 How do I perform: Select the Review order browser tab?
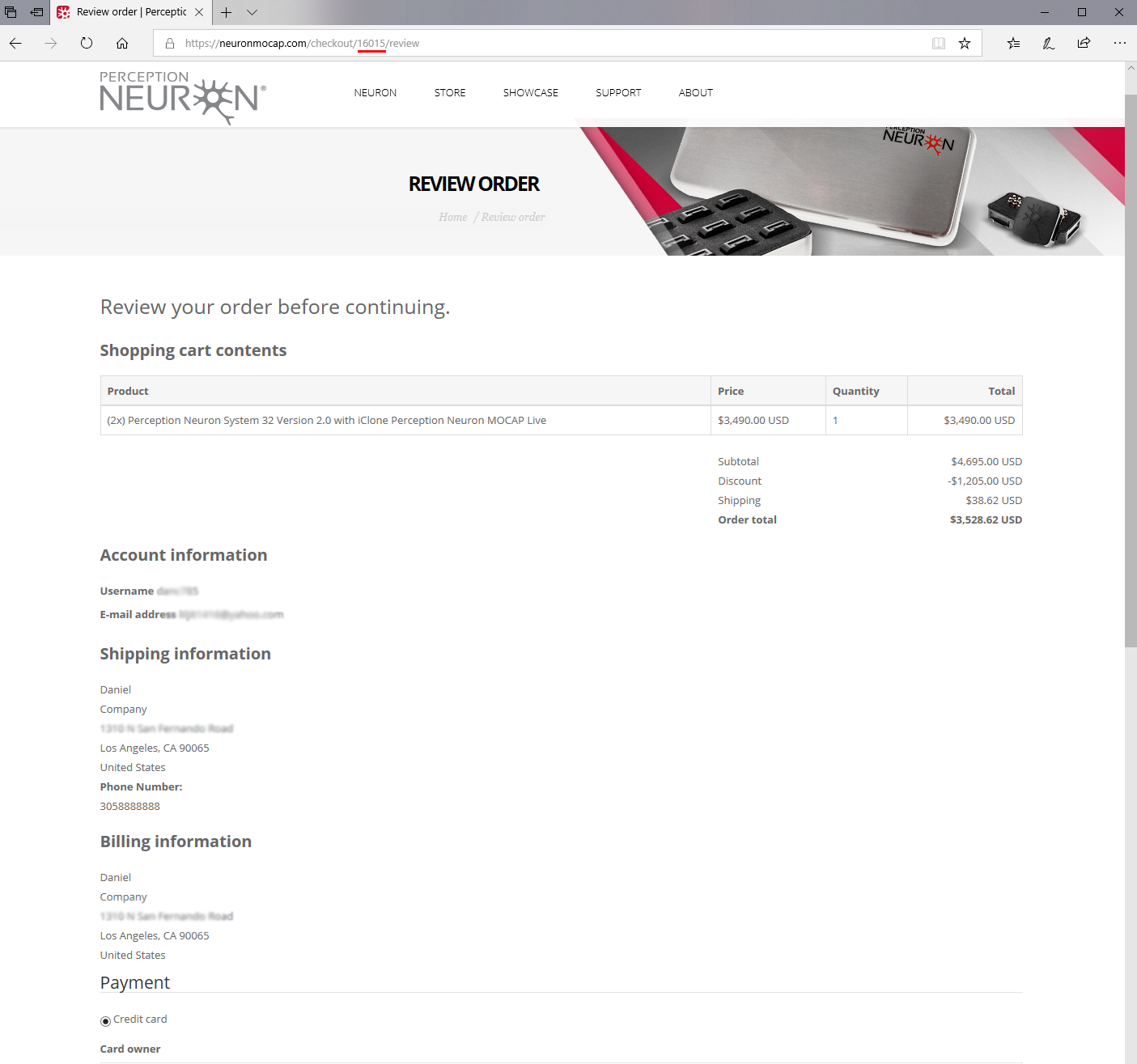pos(131,12)
